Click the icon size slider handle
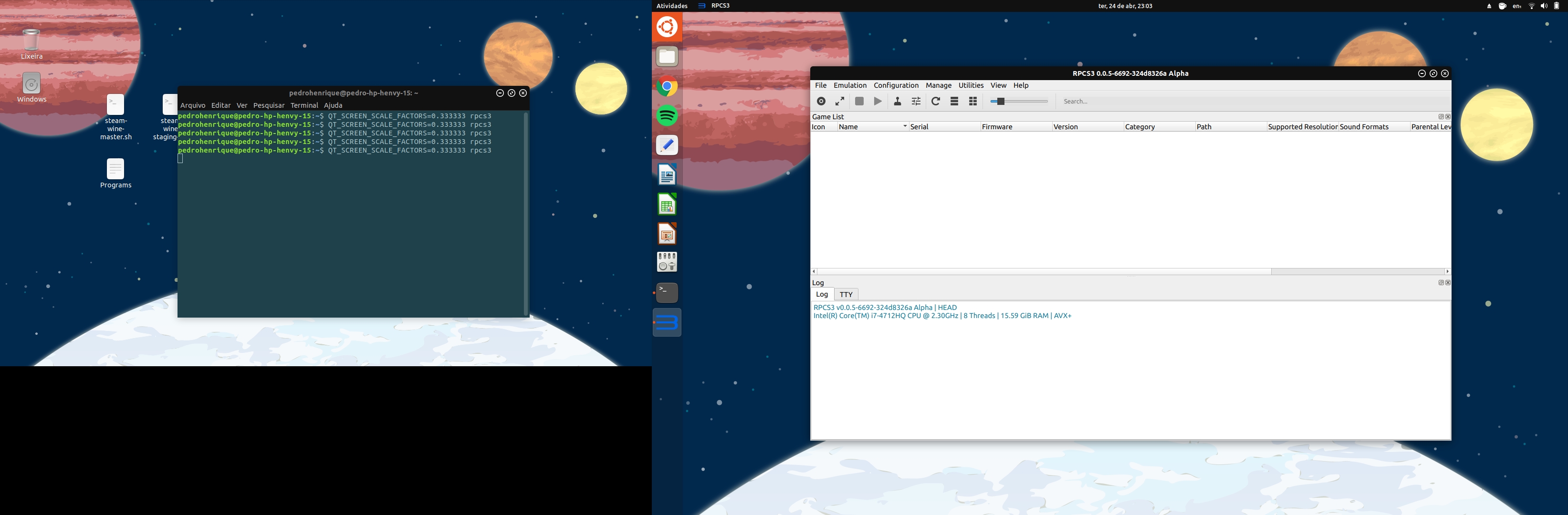The image size is (1568, 515). (1000, 102)
